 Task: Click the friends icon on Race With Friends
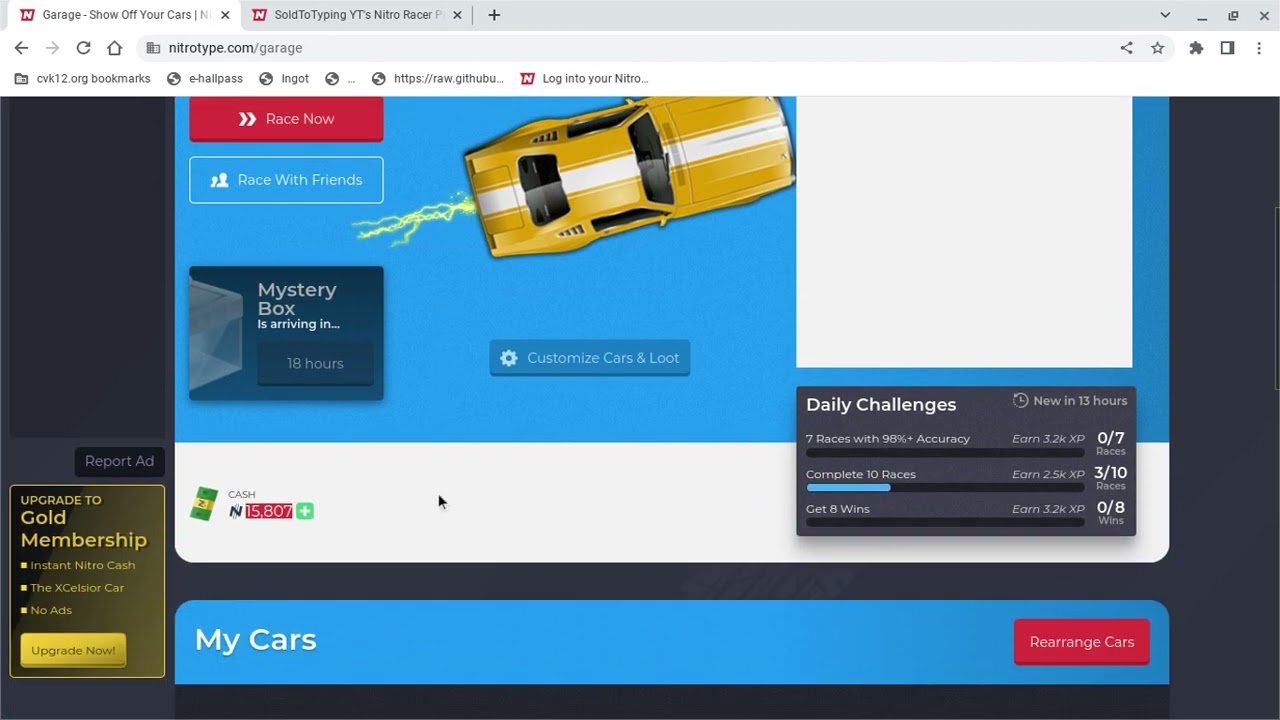[219, 180]
